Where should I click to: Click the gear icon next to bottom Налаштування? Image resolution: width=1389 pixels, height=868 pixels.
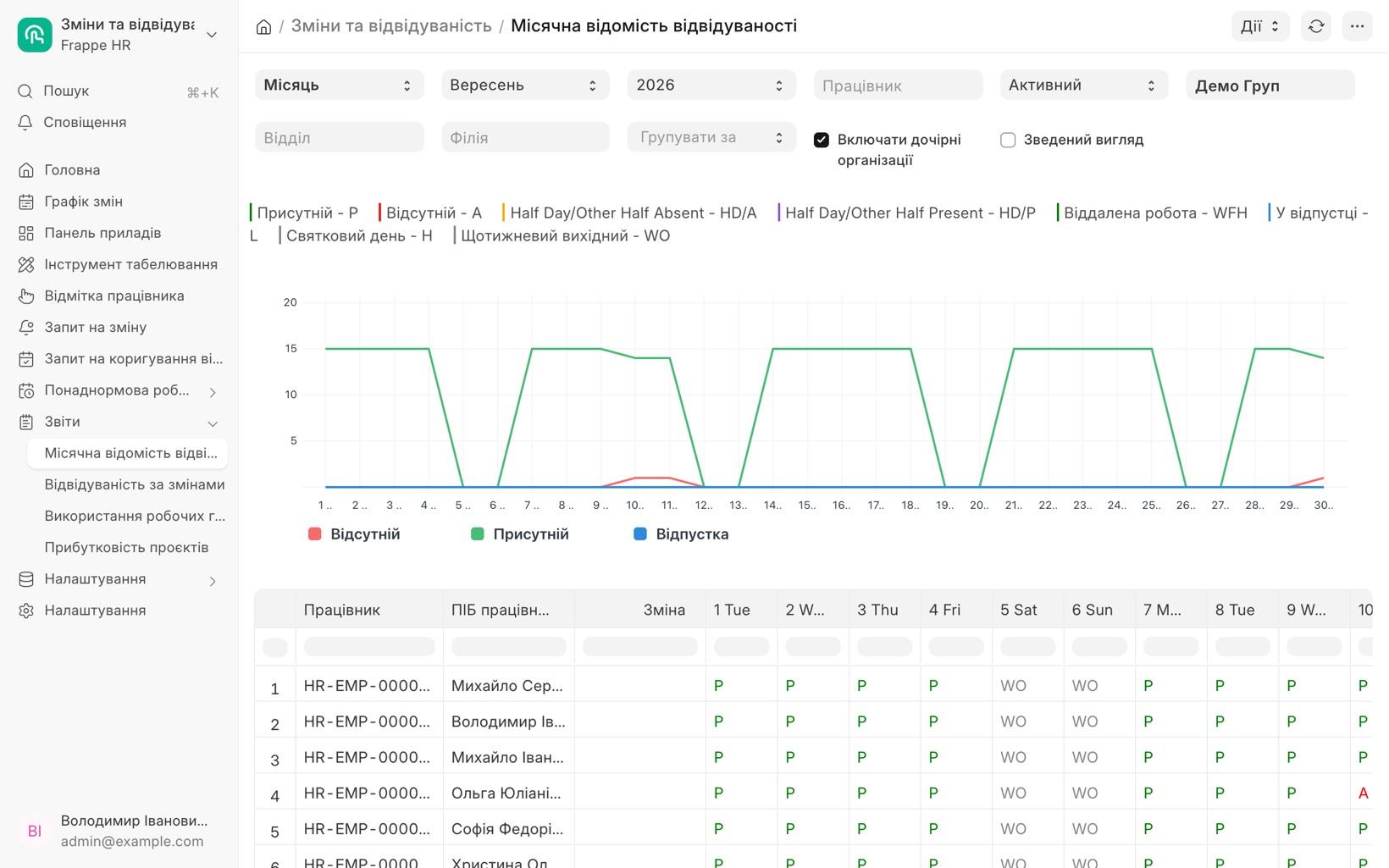pyautogui.click(x=26, y=611)
